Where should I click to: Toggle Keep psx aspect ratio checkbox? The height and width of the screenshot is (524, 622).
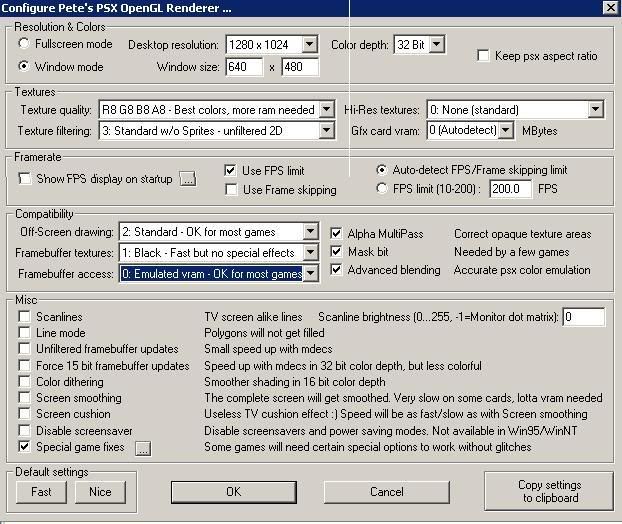pyautogui.click(x=483, y=56)
